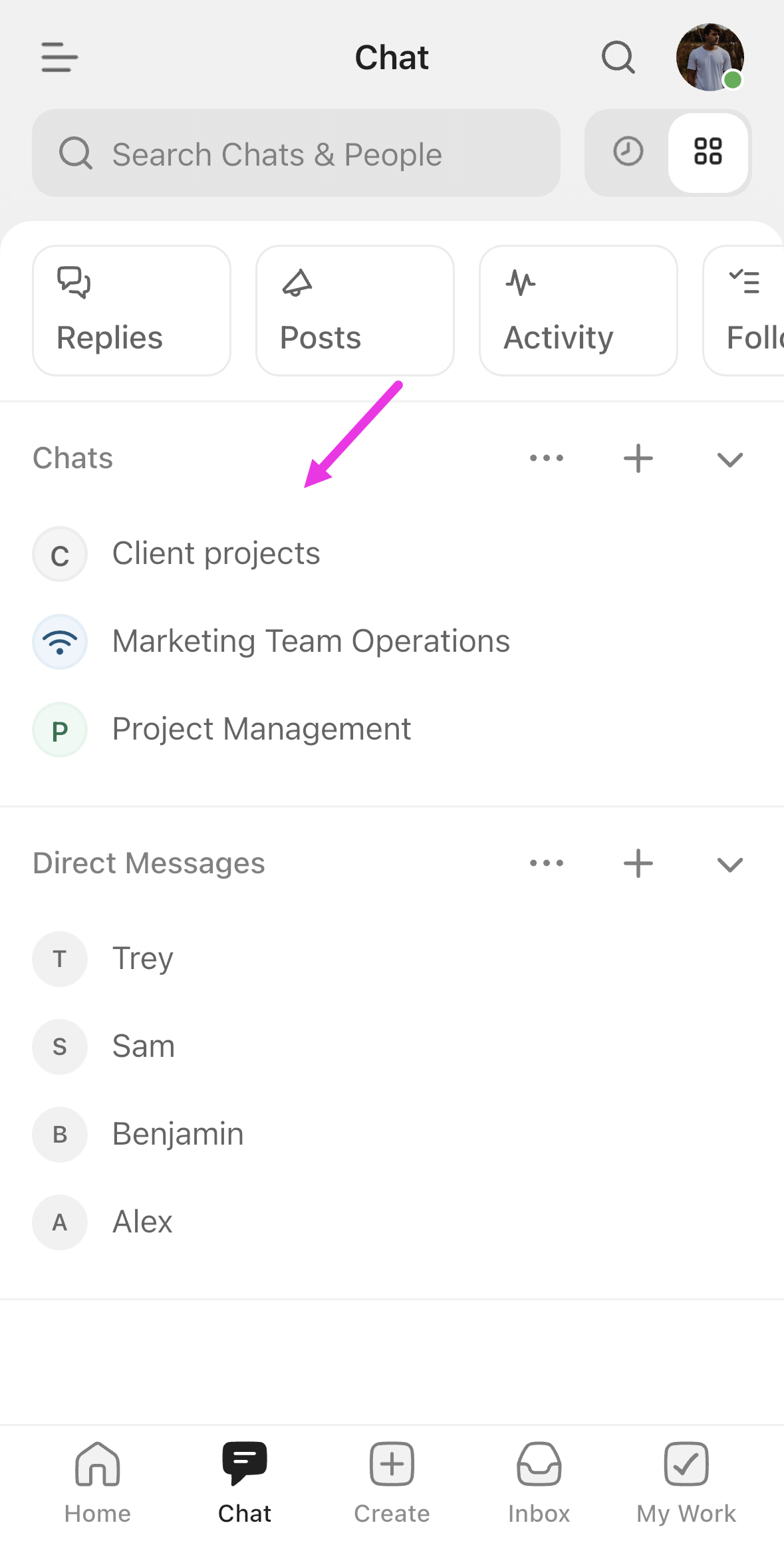Image resolution: width=784 pixels, height=1561 pixels.
Task: Open the Replies card
Action: coord(132,311)
